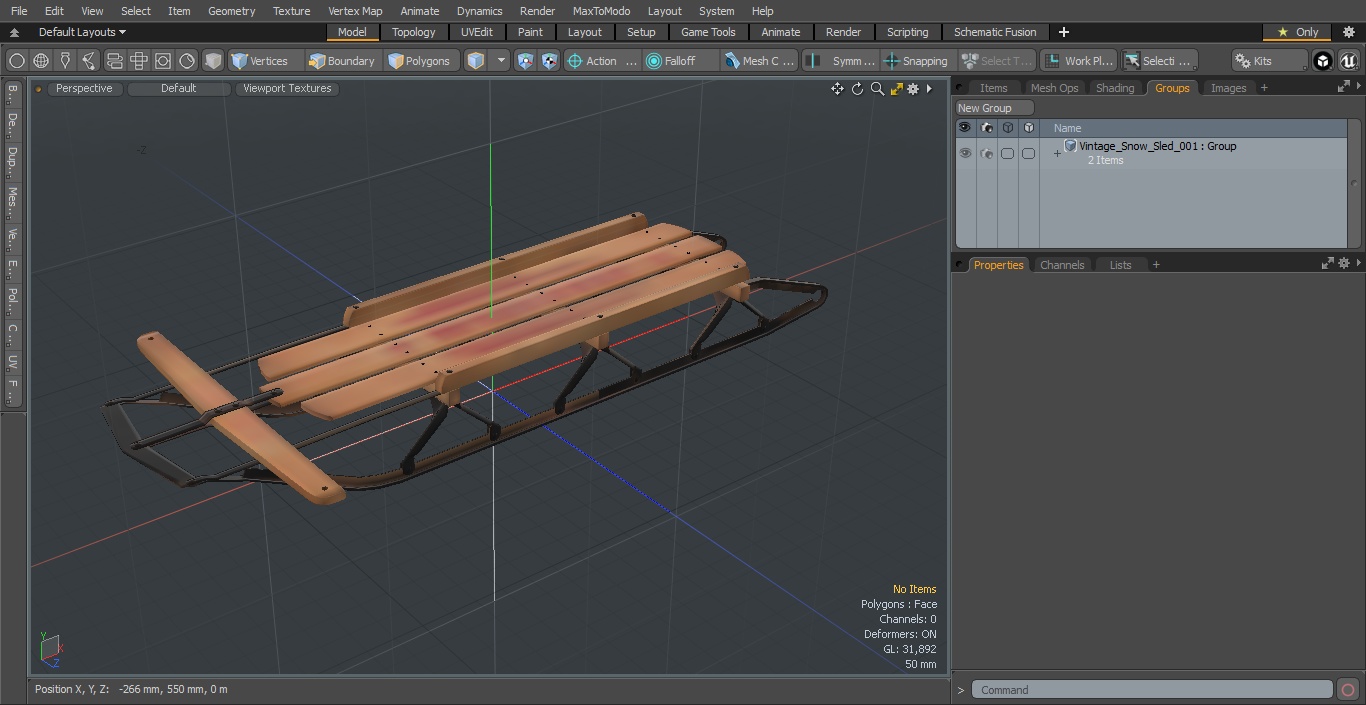Click the Command input field
This screenshot has height=705, width=1366.
1152,690
